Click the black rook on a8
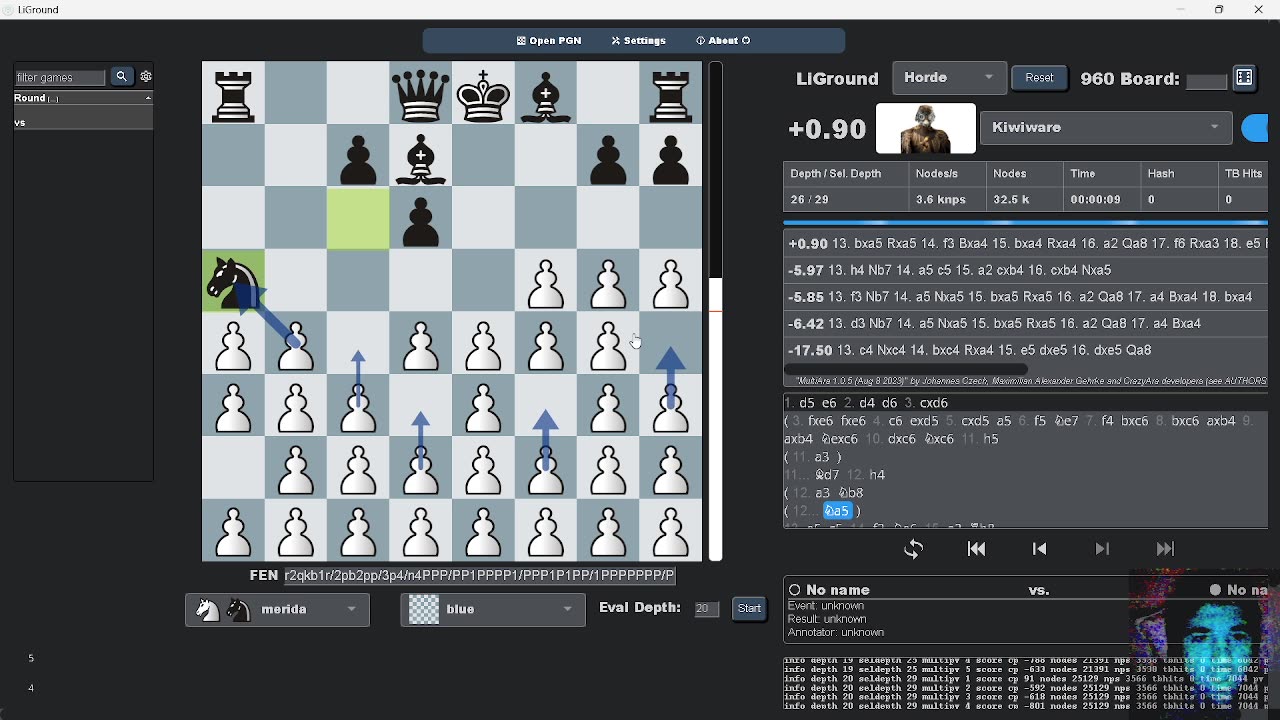 [233, 94]
